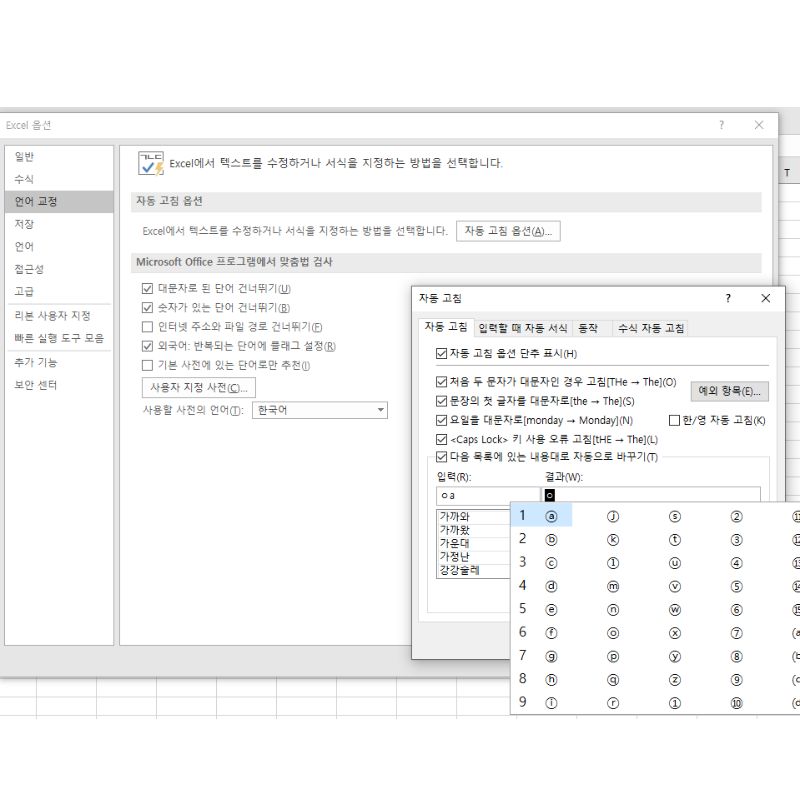Open the 사용할 사전 언어 dropdown
This screenshot has height=800, width=800.
point(380,410)
